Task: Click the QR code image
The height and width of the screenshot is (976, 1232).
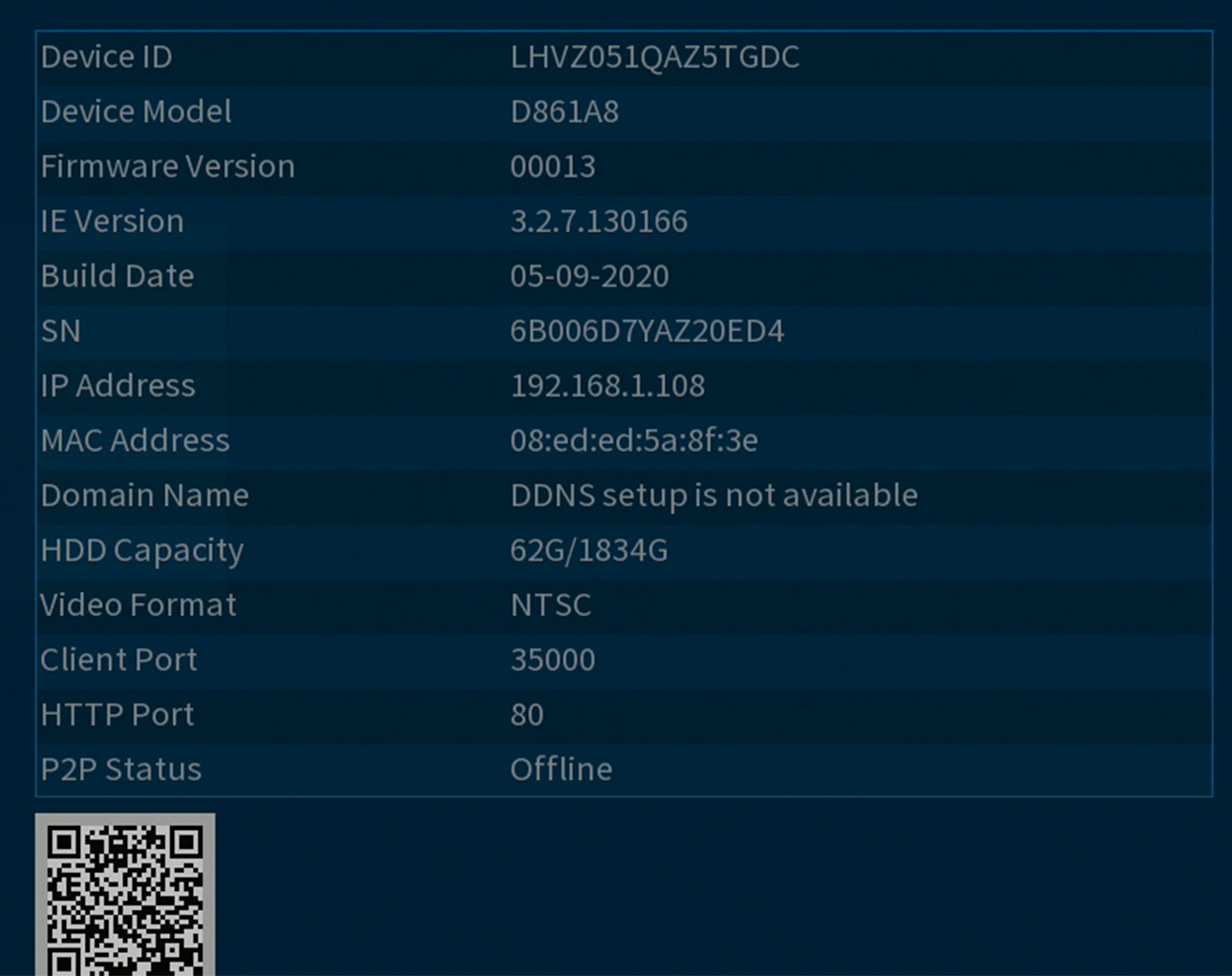Action: 125,895
